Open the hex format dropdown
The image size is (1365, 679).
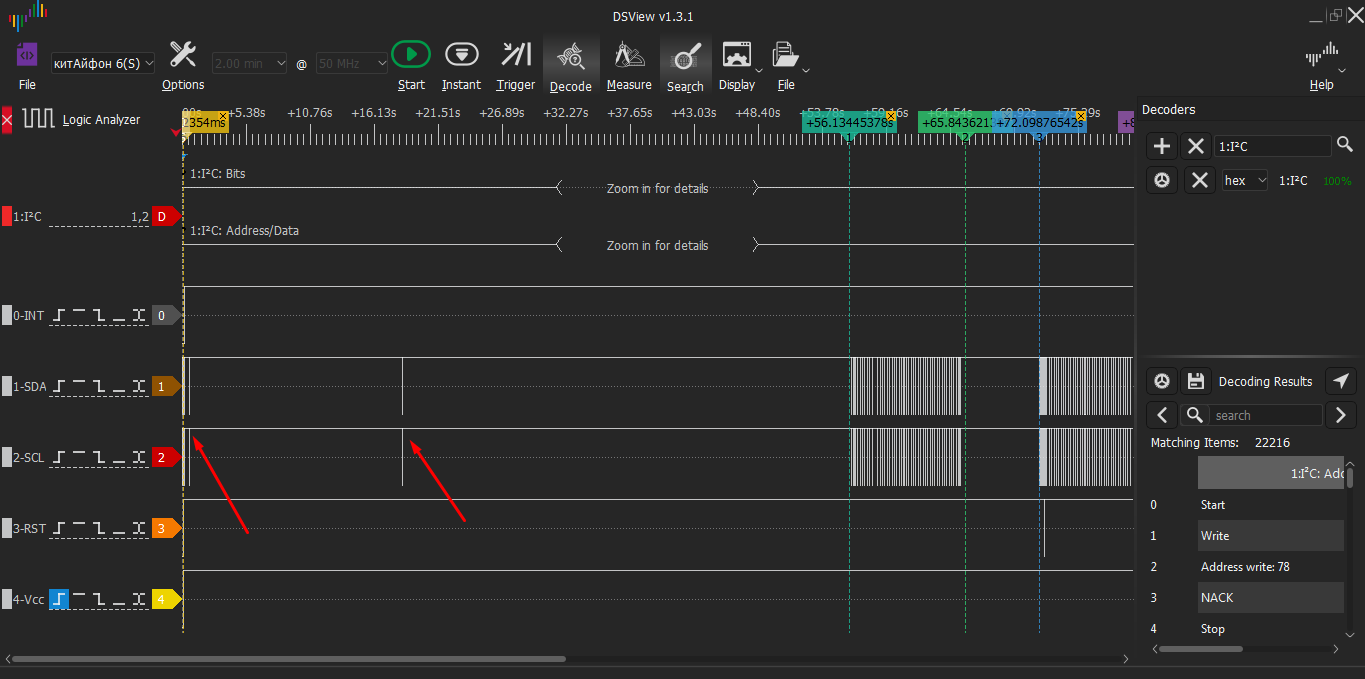(1245, 180)
